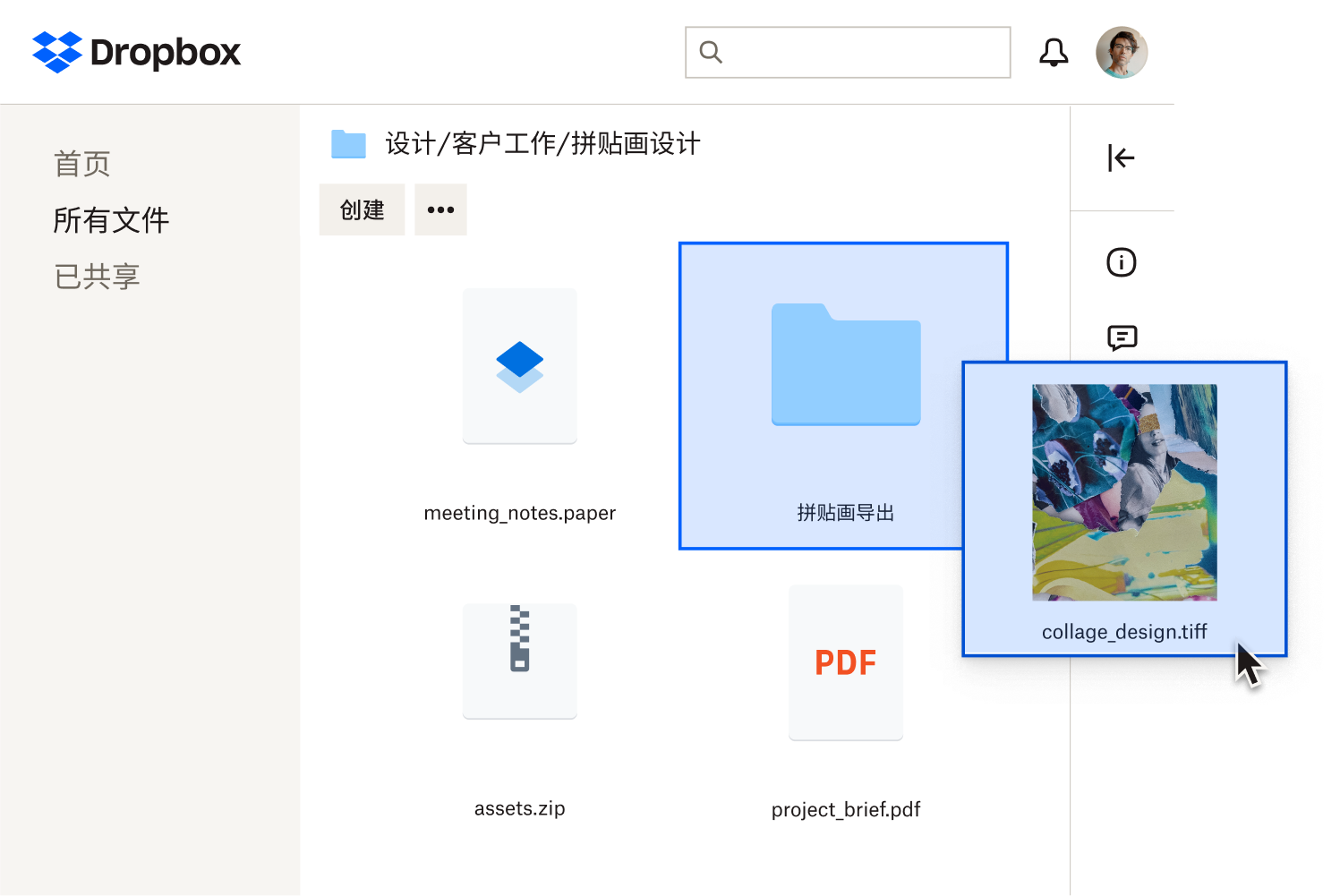
Task: Open the 已共享 section
Action: 97,276
